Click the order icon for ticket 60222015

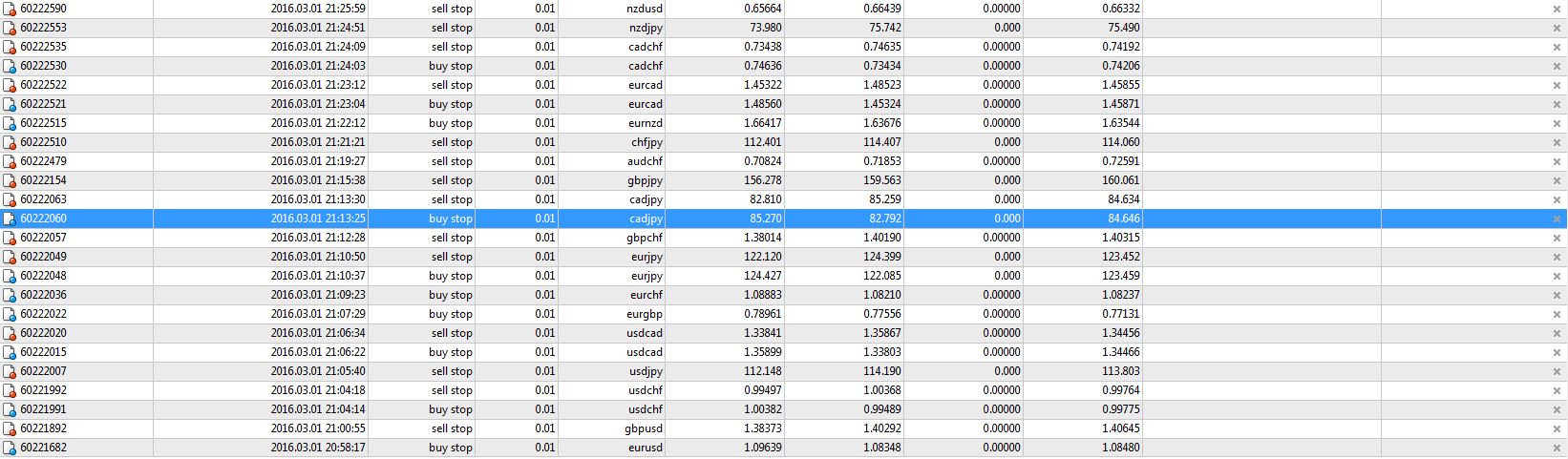pyautogui.click(x=10, y=352)
